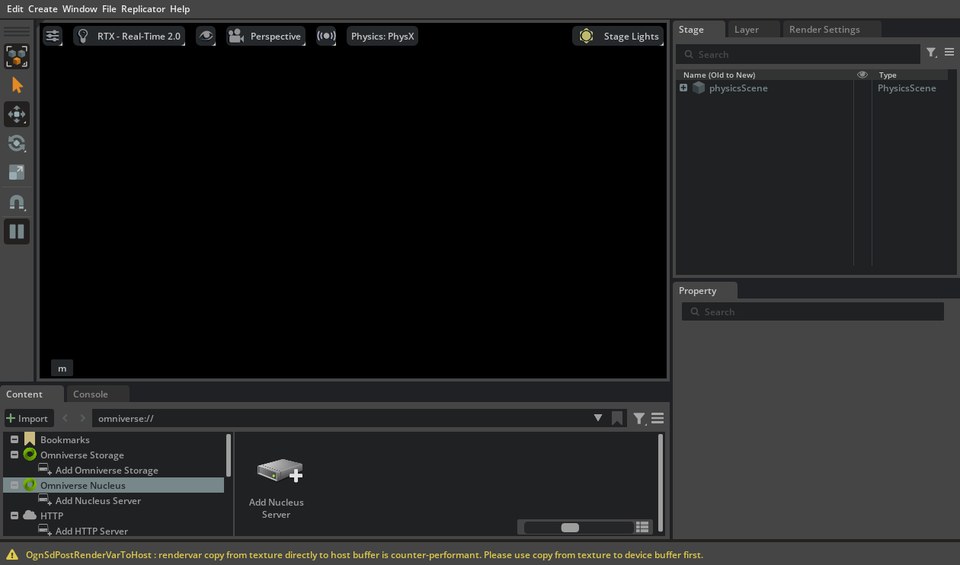Open the File menu
Image resolution: width=960 pixels, height=565 pixels.
click(x=109, y=9)
